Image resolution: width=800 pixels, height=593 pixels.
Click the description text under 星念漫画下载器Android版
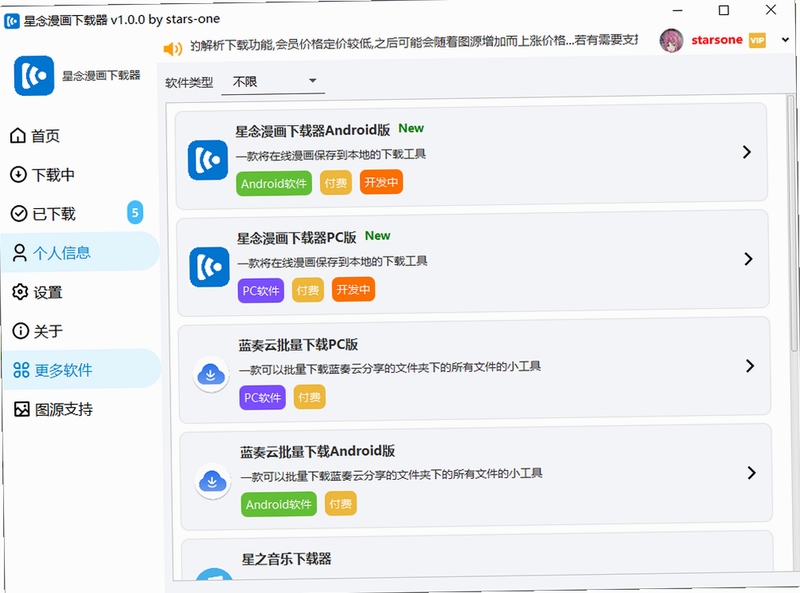coord(331,155)
